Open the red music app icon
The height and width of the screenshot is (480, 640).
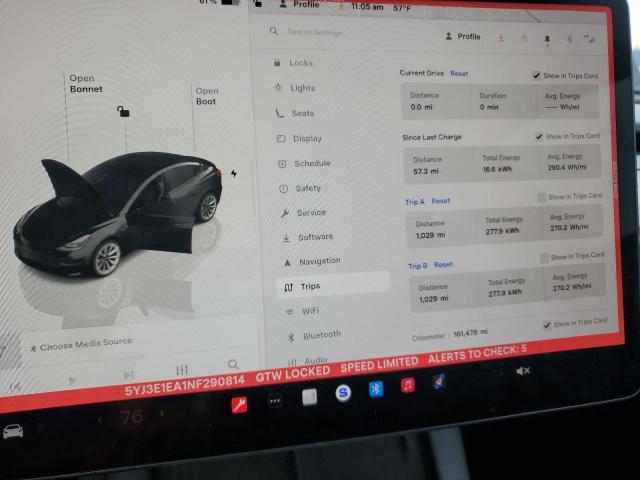408,385
